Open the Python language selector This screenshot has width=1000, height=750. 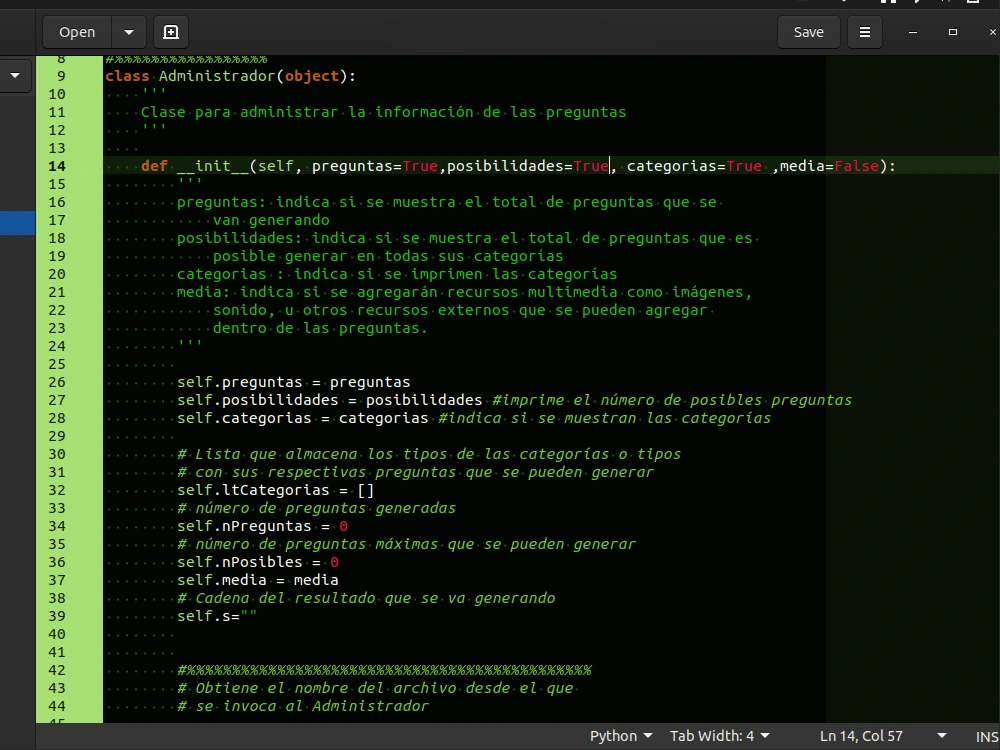tap(621, 736)
